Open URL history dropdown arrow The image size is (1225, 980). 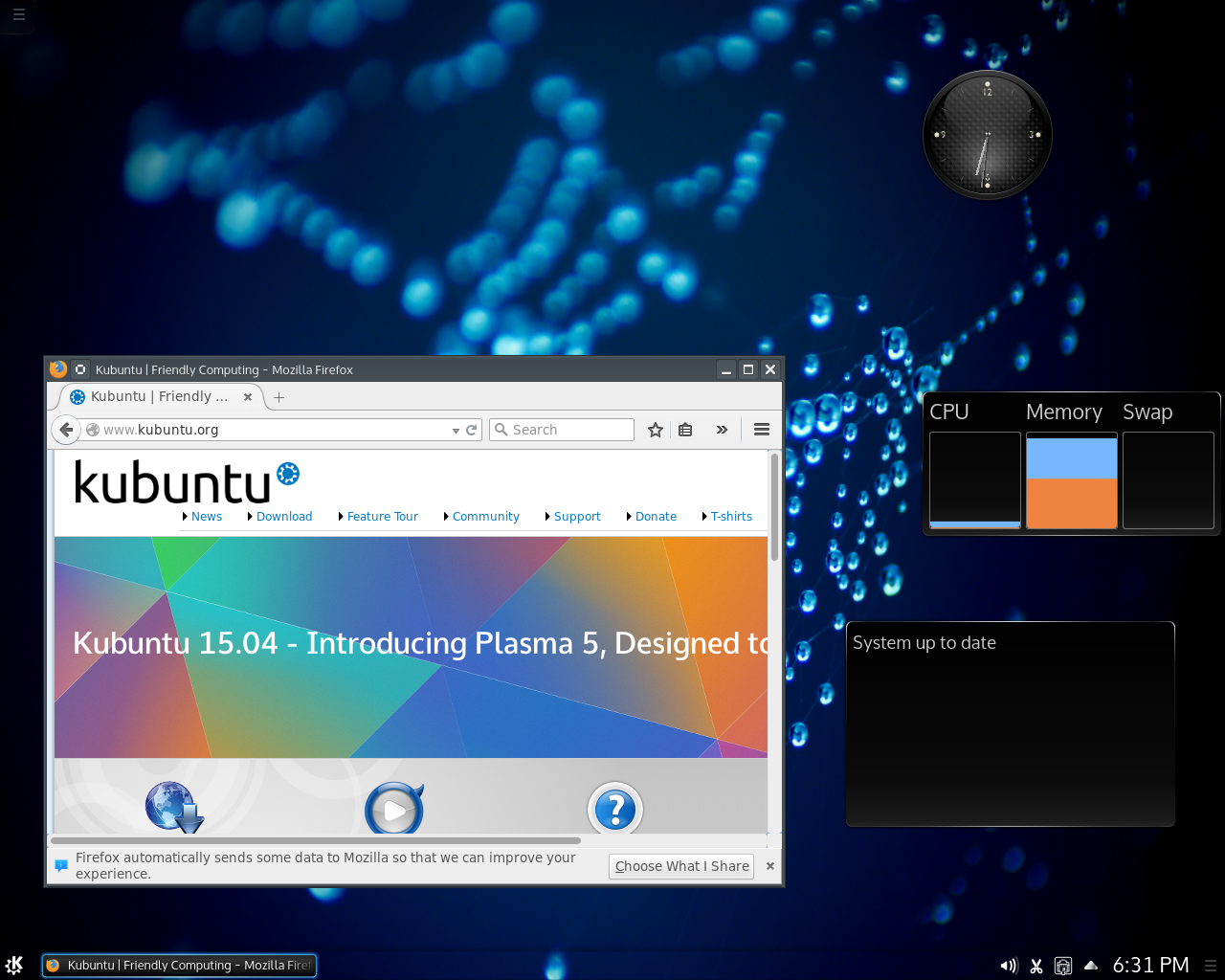[456, 431]
